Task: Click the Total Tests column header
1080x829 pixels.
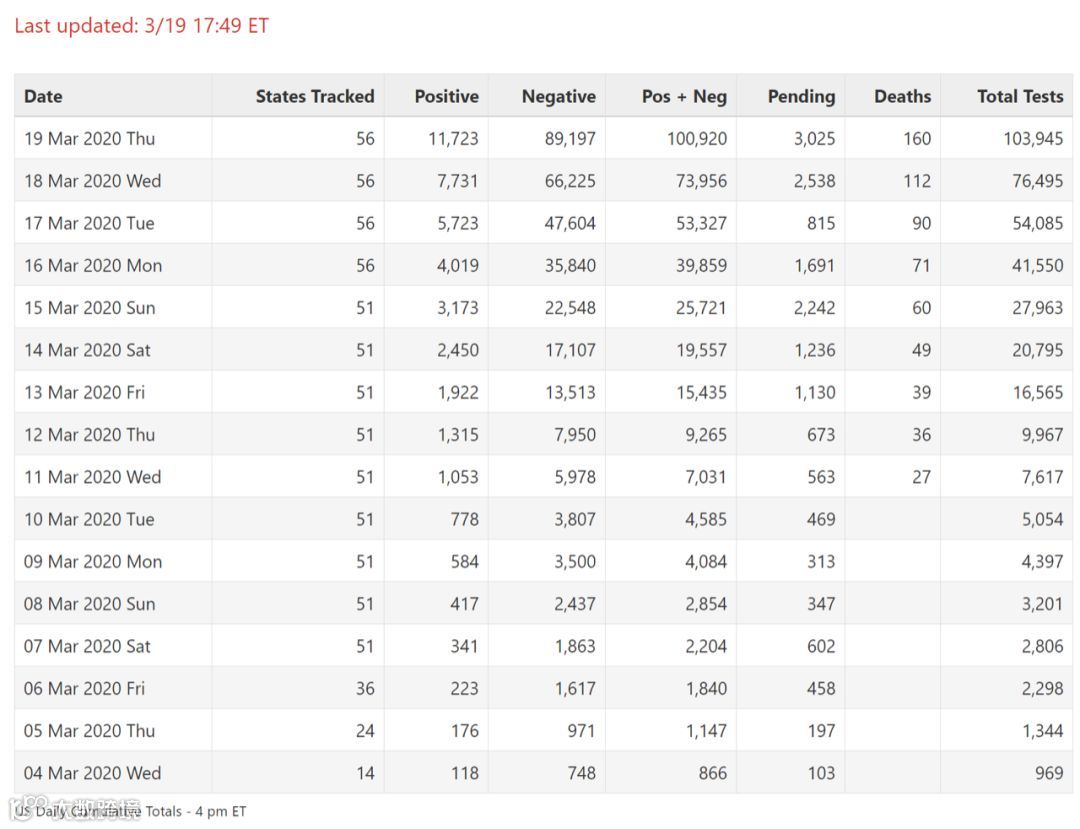Action: (x=1020, y=97)
